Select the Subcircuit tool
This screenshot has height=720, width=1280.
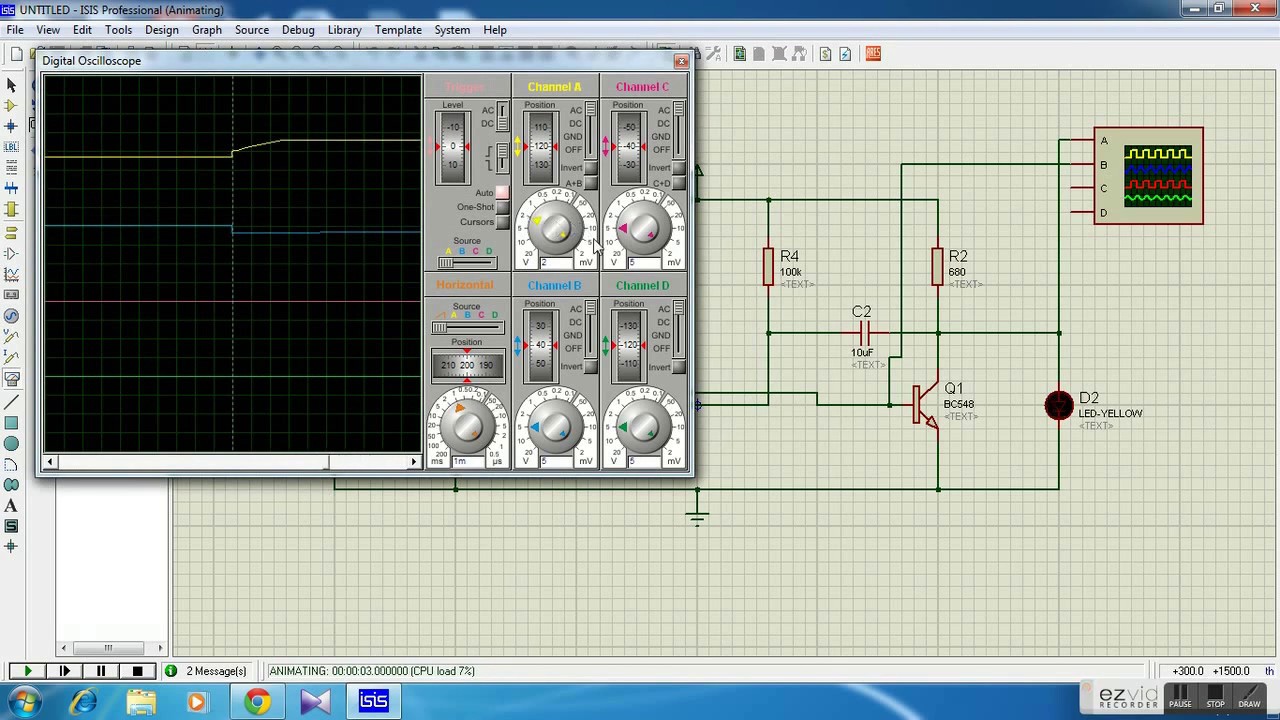[x=12, y=210]
